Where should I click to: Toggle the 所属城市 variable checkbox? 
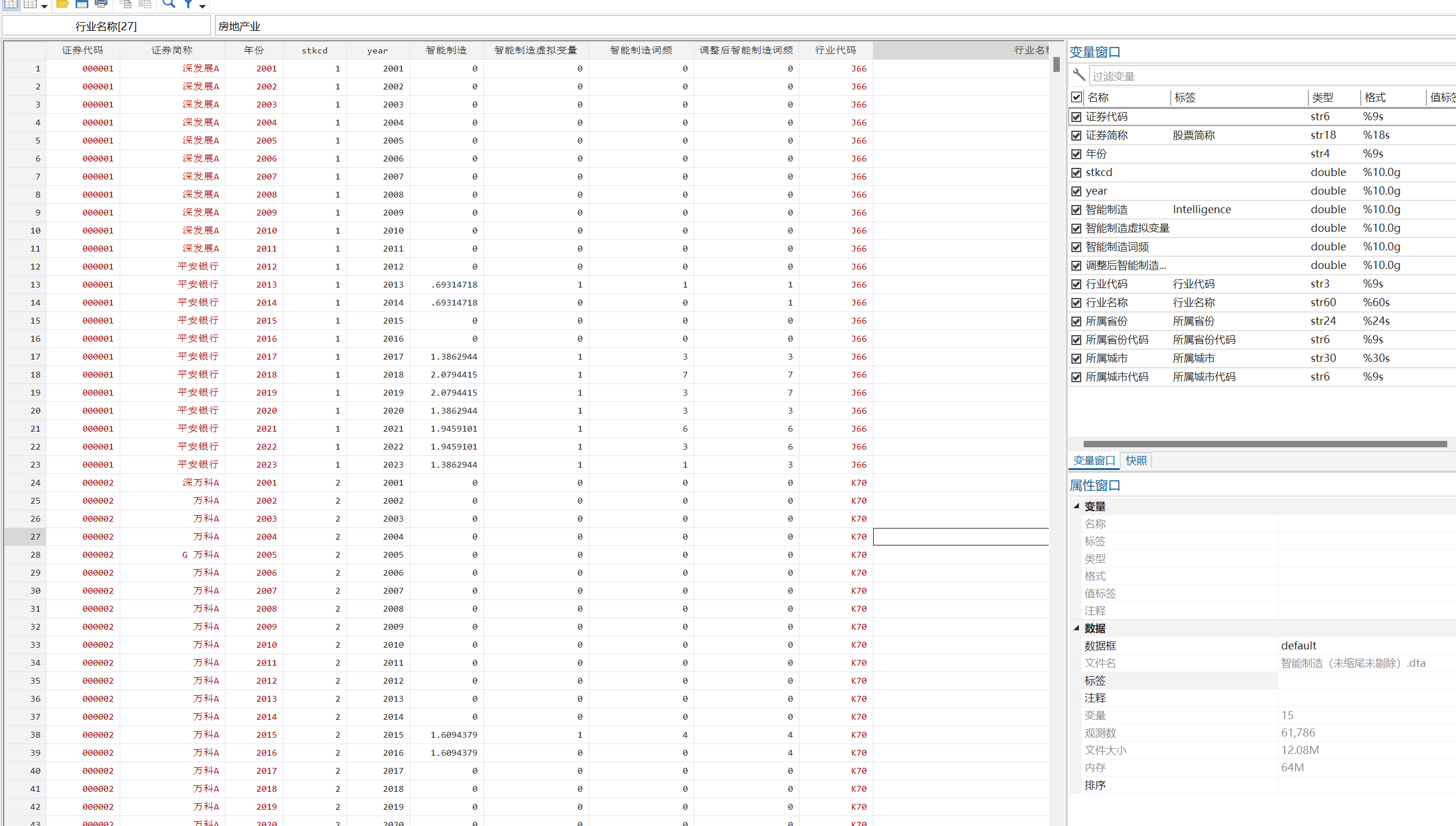pos(1076,358)
